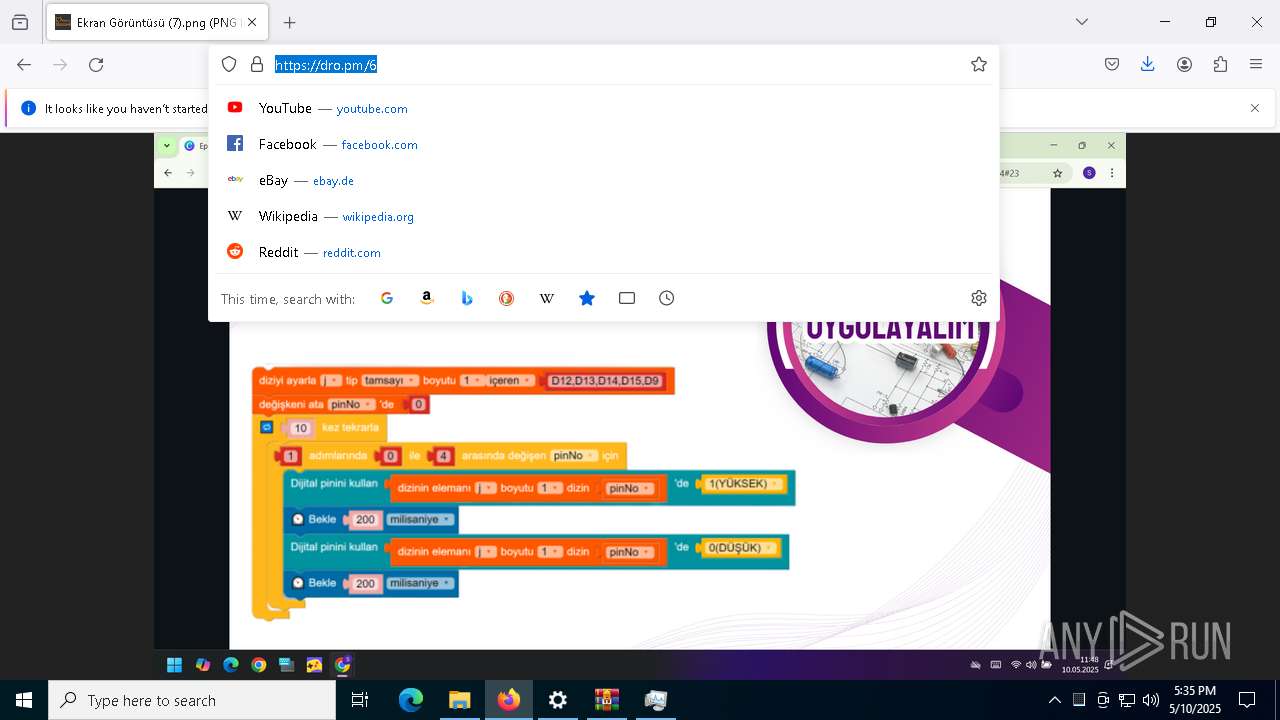Open Firefox account menu
This screenshot has width=1280, height=720.
(1184, 64)
